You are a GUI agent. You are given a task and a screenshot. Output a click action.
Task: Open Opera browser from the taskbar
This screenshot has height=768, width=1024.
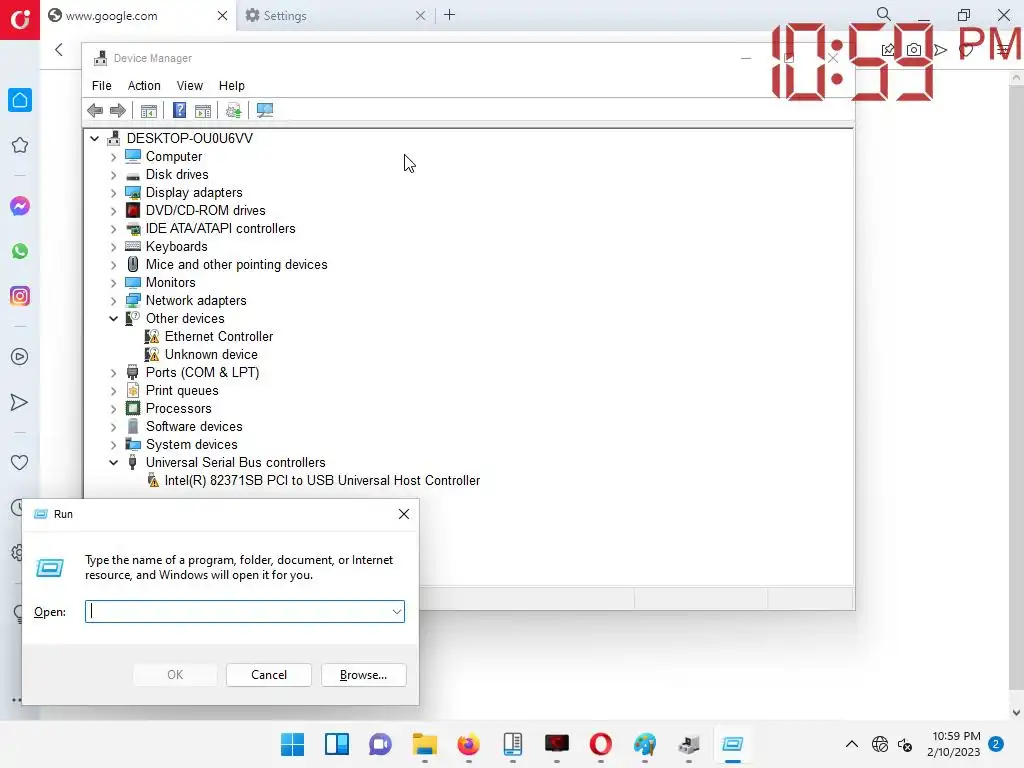[601, 744]
